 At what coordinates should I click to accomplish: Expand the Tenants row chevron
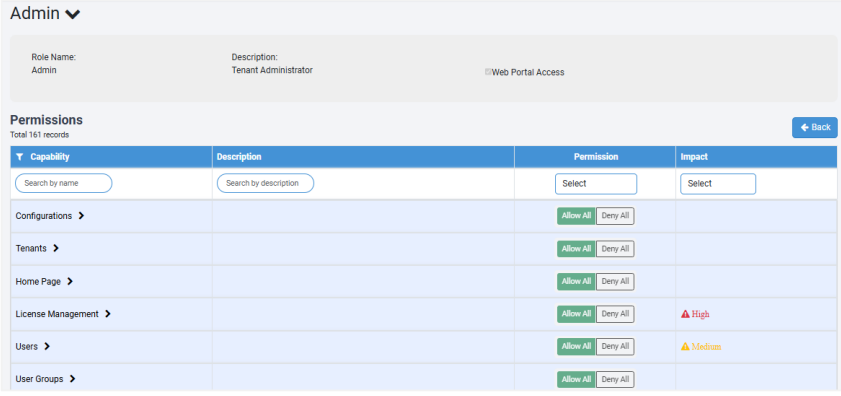pyautogui.click(x=56, y=248)
